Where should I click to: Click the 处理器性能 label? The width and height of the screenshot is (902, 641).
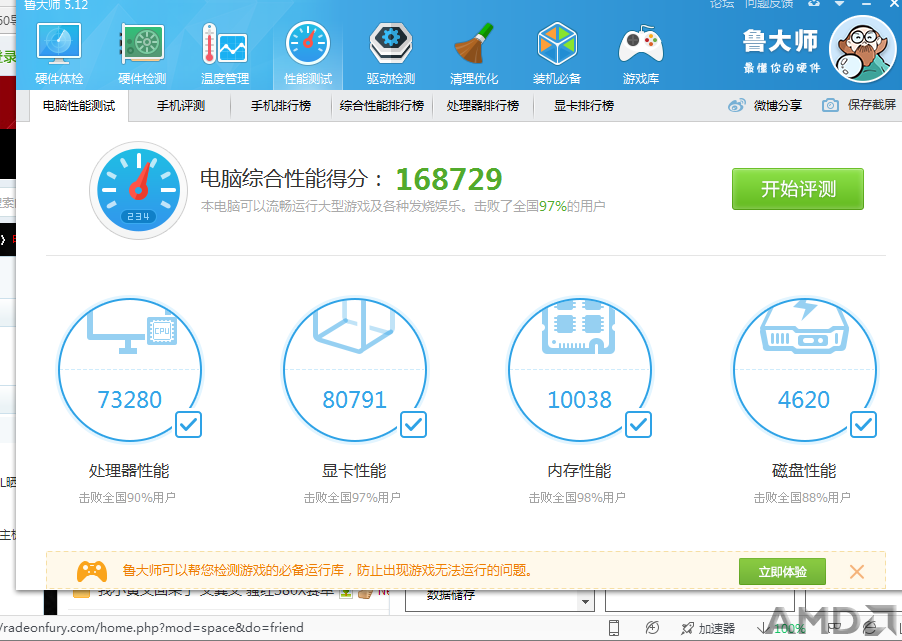(129, 471)
